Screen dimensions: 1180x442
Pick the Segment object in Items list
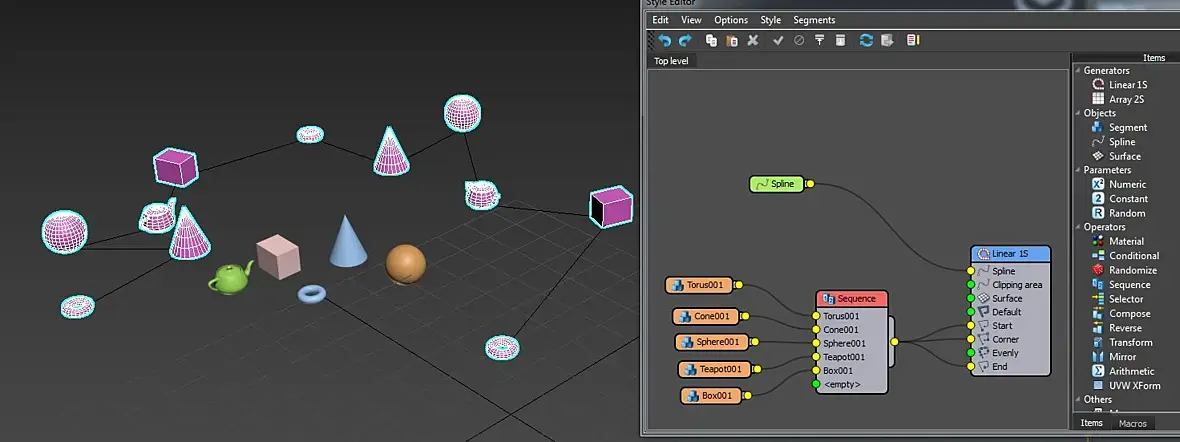click(1119, 128)
